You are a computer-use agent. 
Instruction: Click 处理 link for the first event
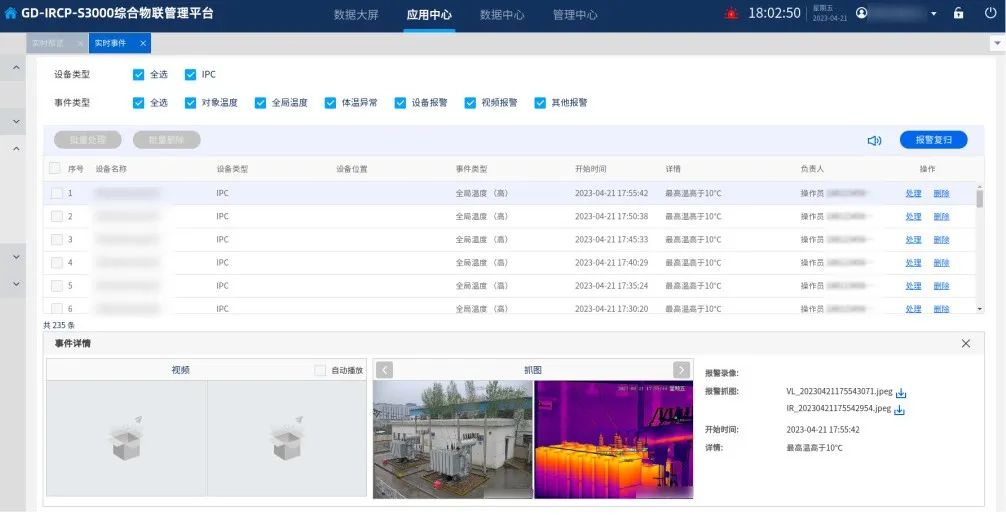913,193
